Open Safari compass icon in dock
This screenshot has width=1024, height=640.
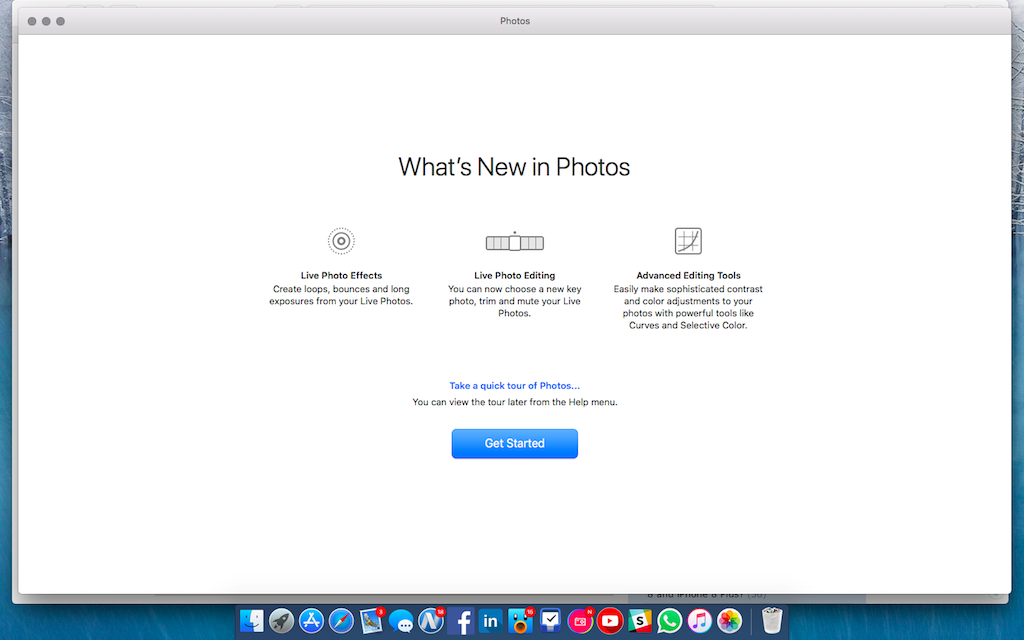click(341, 621)
